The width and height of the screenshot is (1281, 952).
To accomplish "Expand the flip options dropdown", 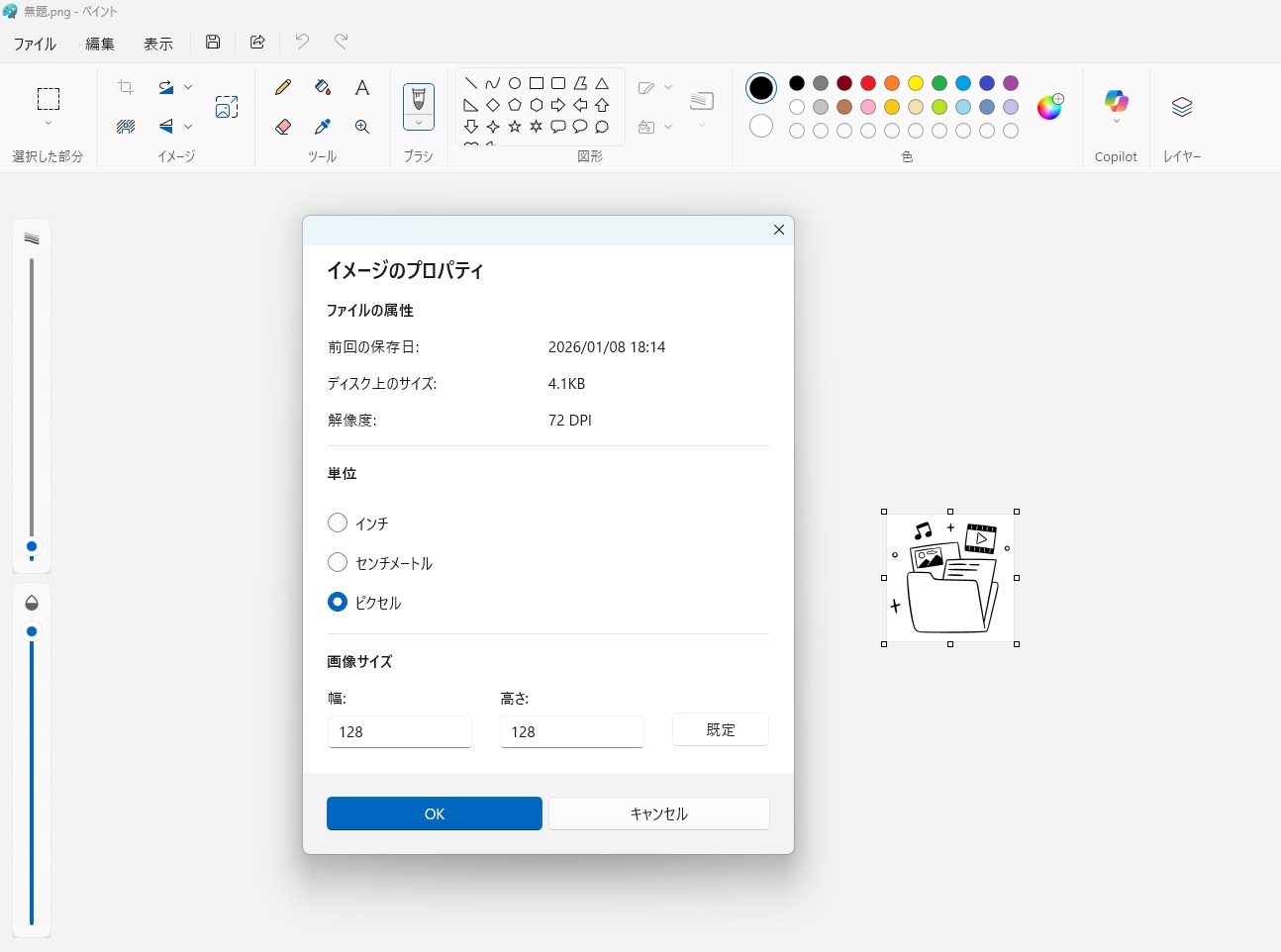I will (188, 127).
